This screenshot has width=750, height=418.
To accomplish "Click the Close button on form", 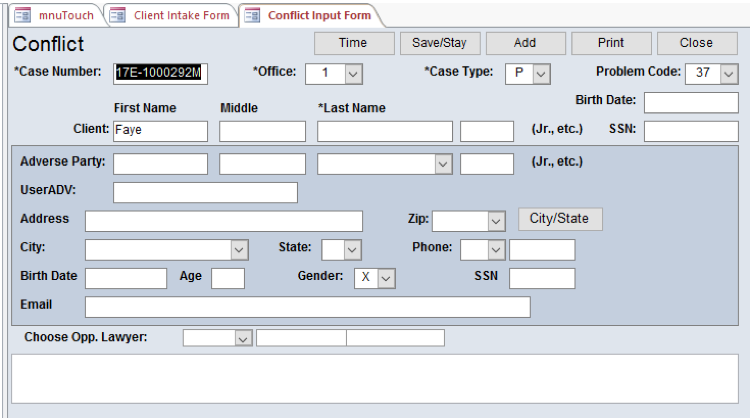I will [696, 43].
